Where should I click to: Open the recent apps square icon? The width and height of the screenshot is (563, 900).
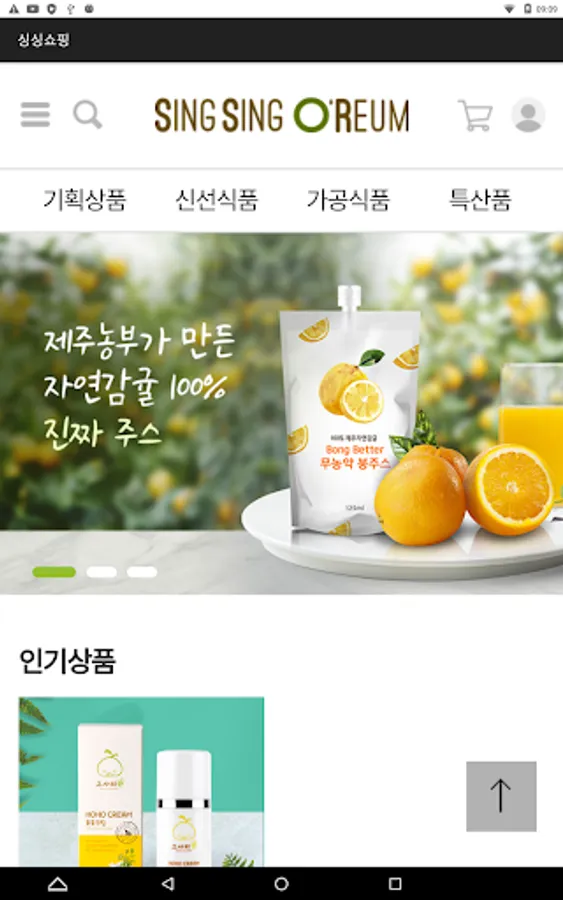(x=395, y=883)
